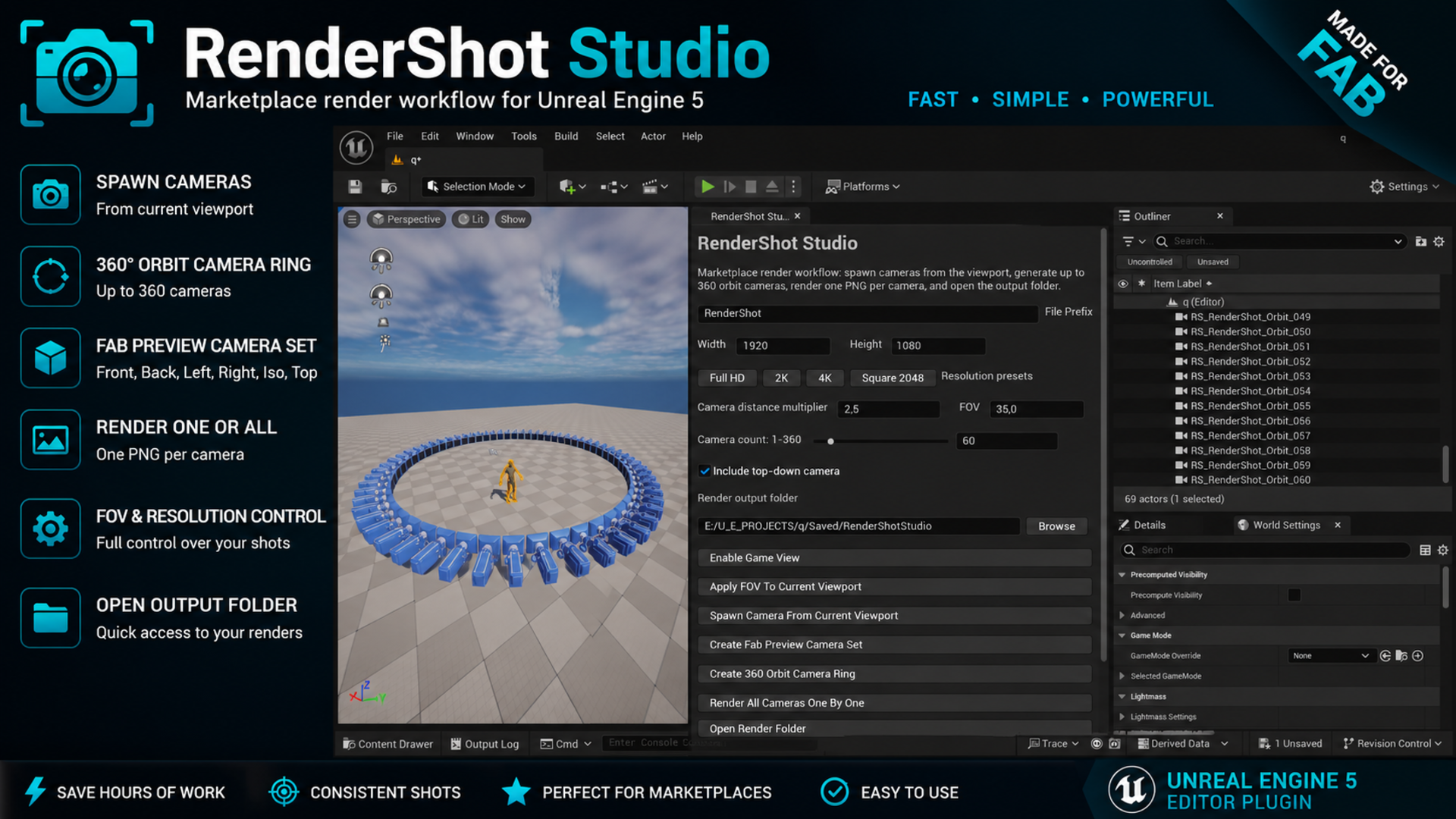Click the Eject playback button
Image resolution: width=1456 pixels, height=819 pixels.
(772, 187)
